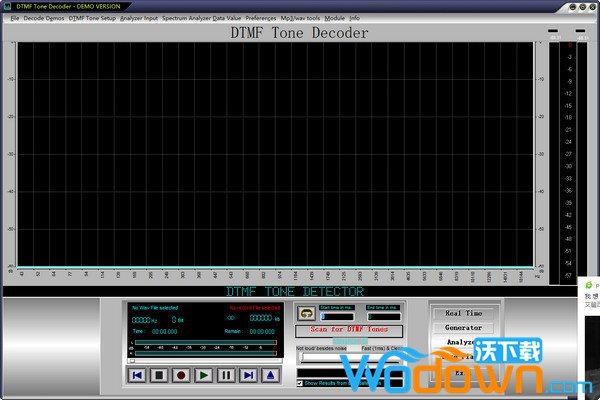The width and height of the screenshot is (600, 400).
Task: Click the green play button
Action: pos(204,375)
